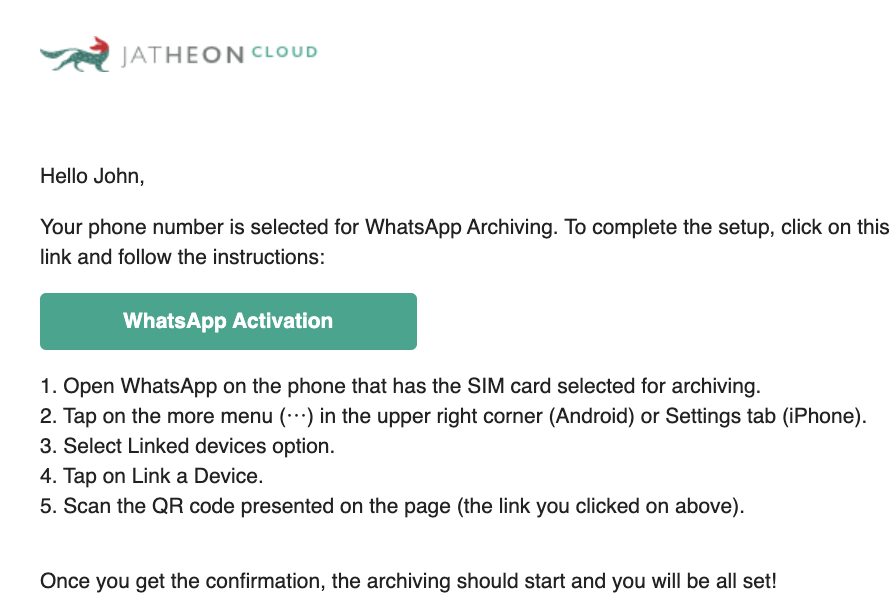This screenshot has width=896, height=604.
Task: Click the JATHEON wordmark text
Action: click(x=183, y=55)
